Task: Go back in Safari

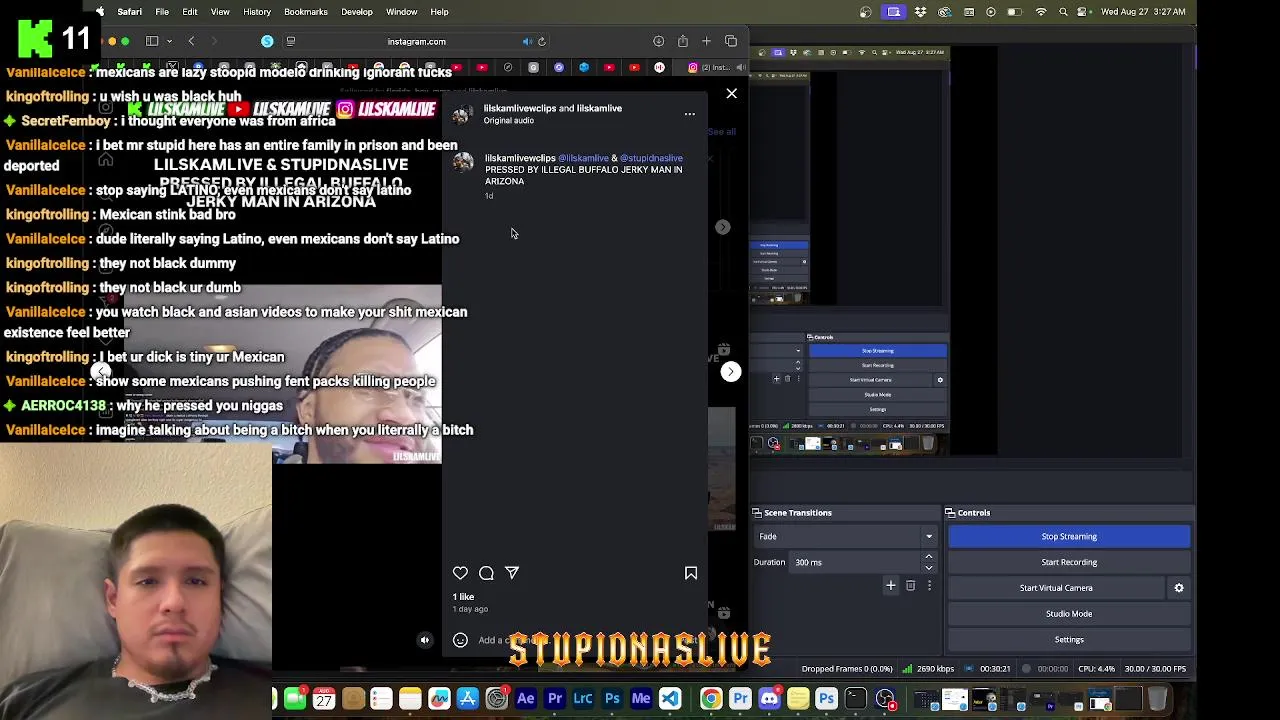Action: click(x=191, y=41)
